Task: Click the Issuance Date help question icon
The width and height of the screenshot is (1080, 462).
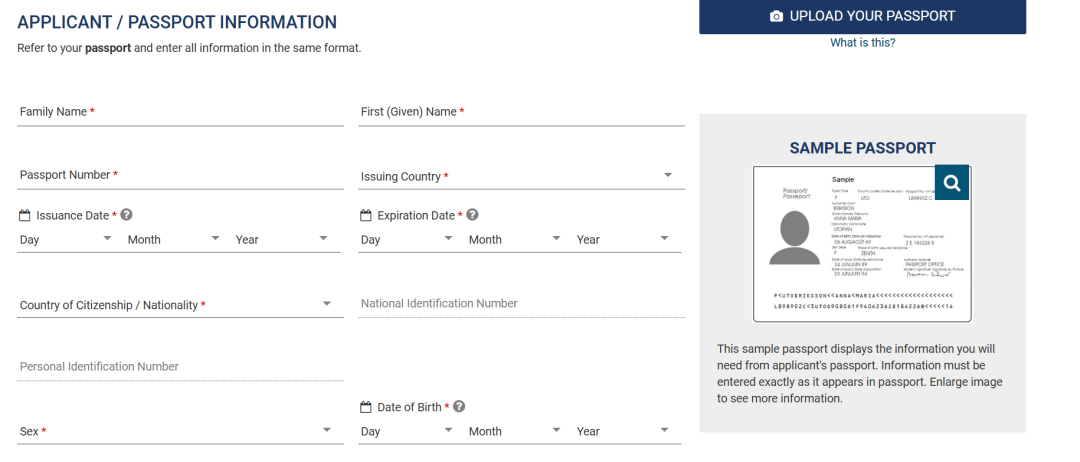Action: [x=127, y=215]
